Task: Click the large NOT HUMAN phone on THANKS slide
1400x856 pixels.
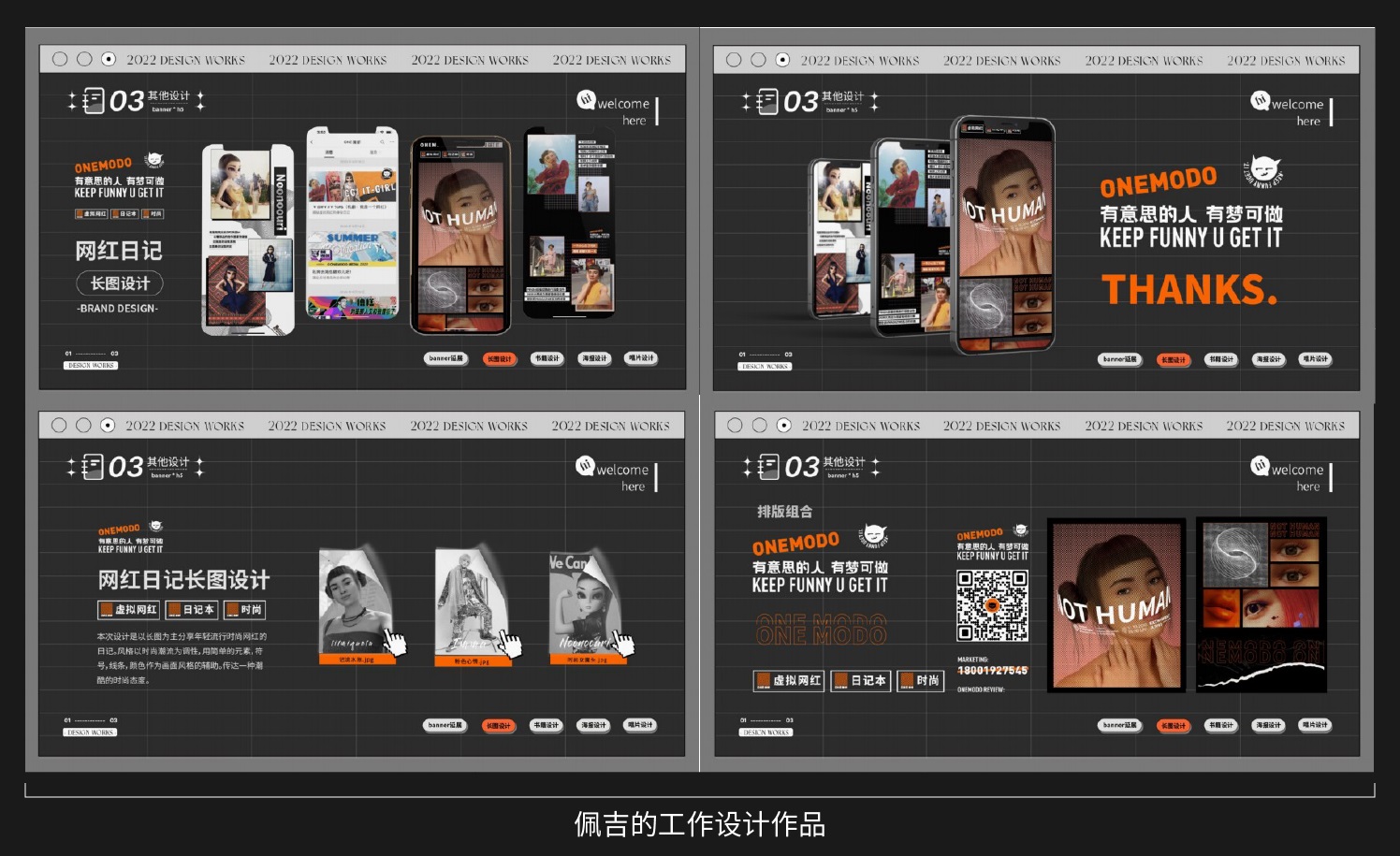Action: point(1003,235)
